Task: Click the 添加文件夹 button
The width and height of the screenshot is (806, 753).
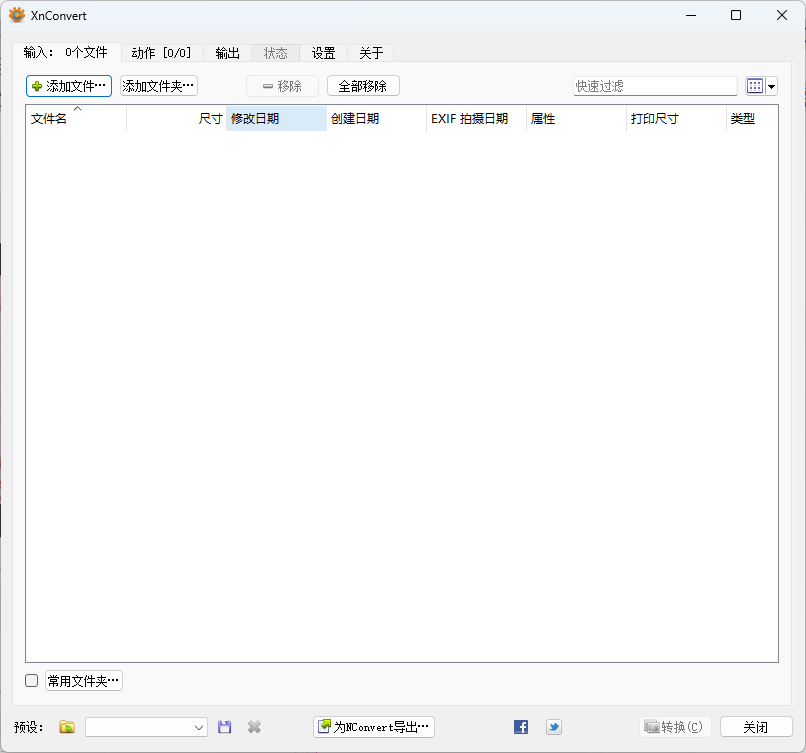Action: click(x=159, y=86)
